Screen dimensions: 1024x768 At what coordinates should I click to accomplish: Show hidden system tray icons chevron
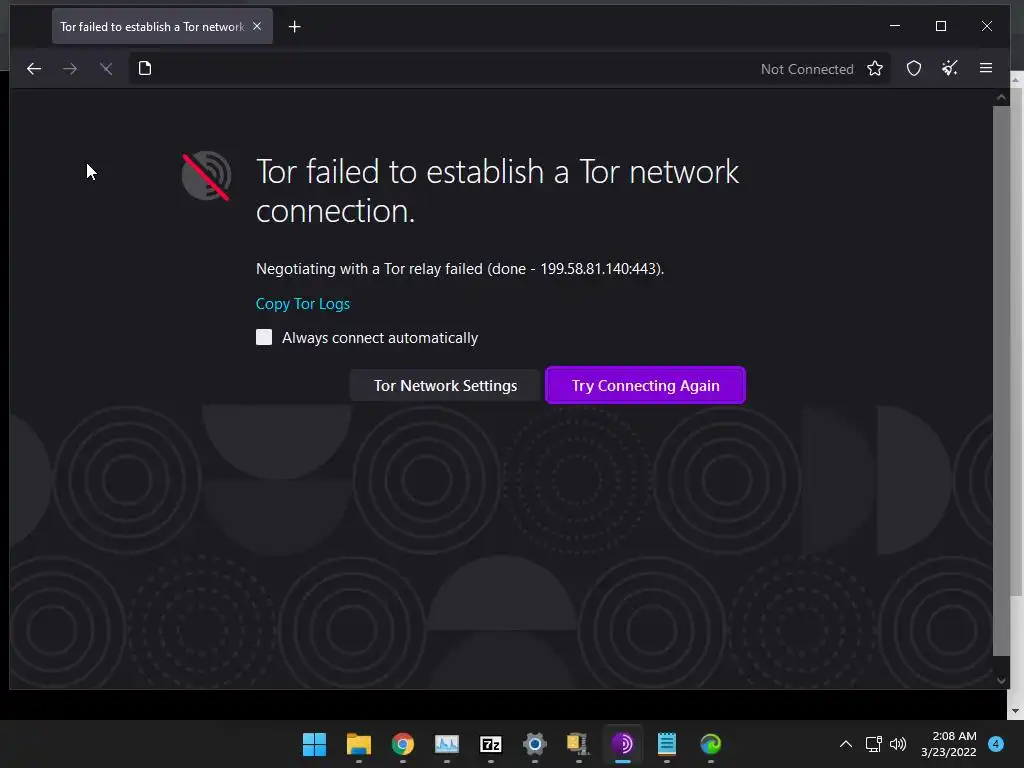tap(846, 744)
